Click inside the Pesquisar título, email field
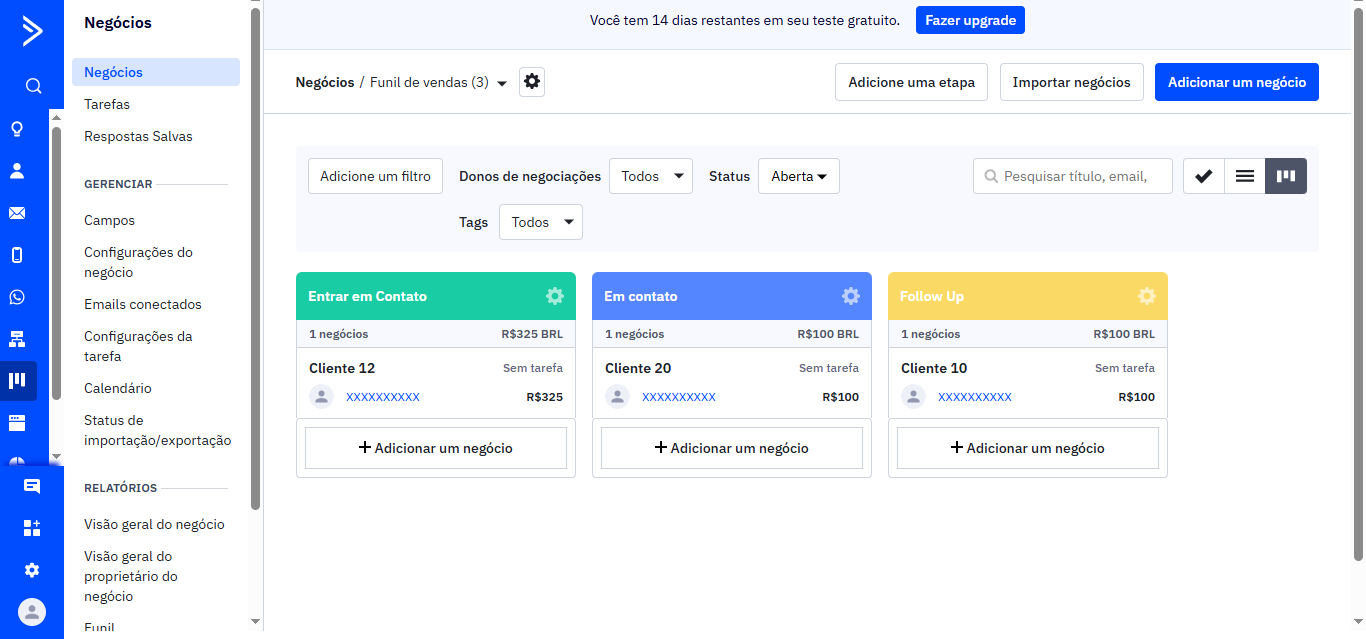The image size is (1366, 639). [x=1072, y=175]
